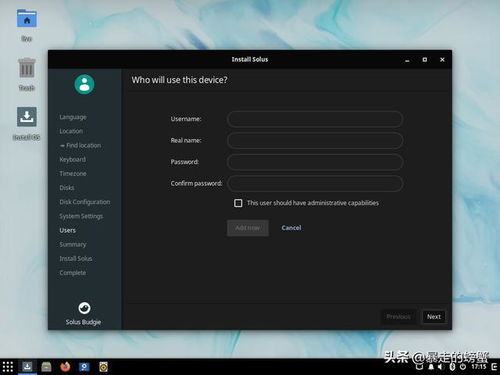The image size is (500, 375).
Task: Click the Previous button
Action: (399, 317)
